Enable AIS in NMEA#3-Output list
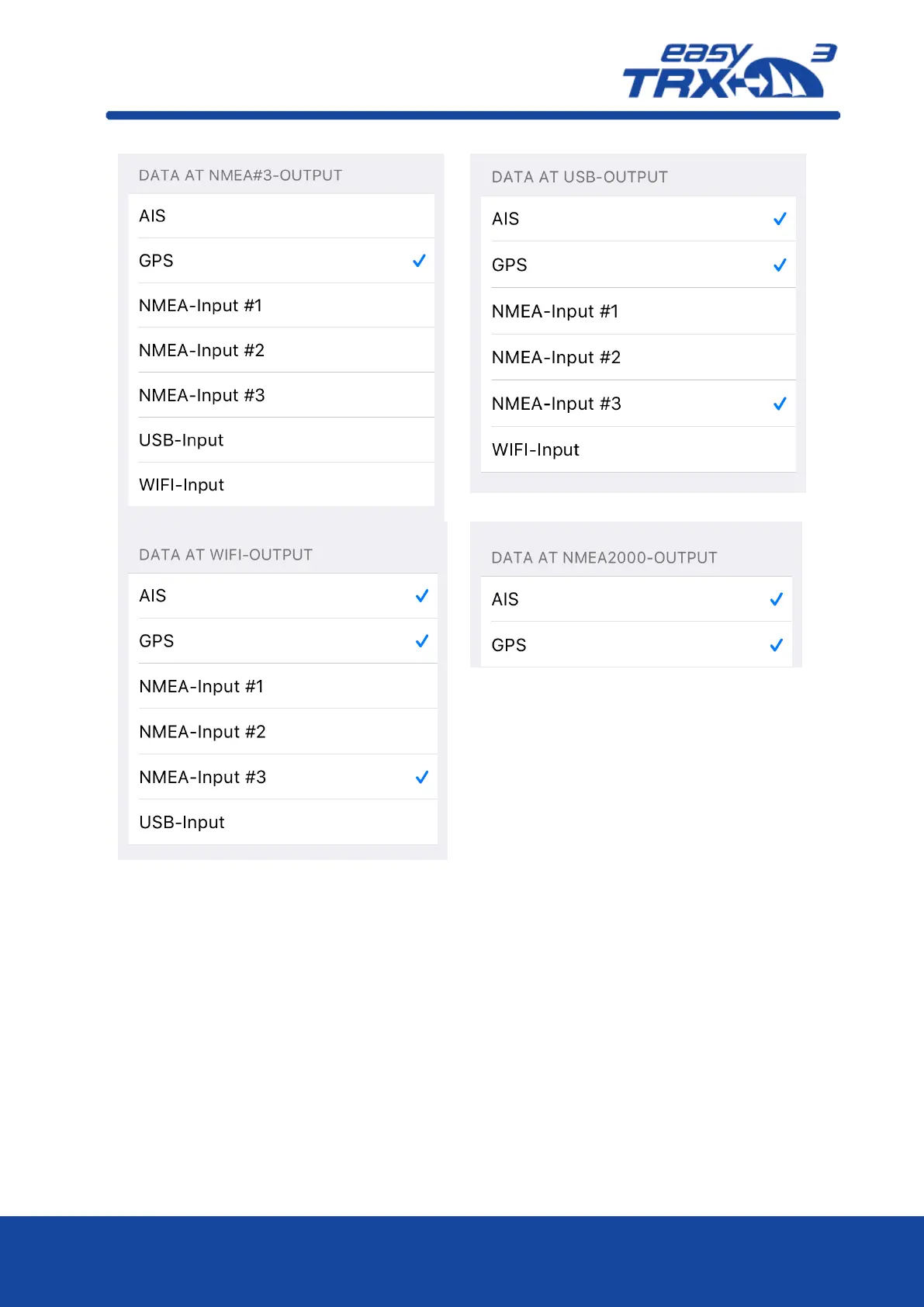 pos(281,216)
